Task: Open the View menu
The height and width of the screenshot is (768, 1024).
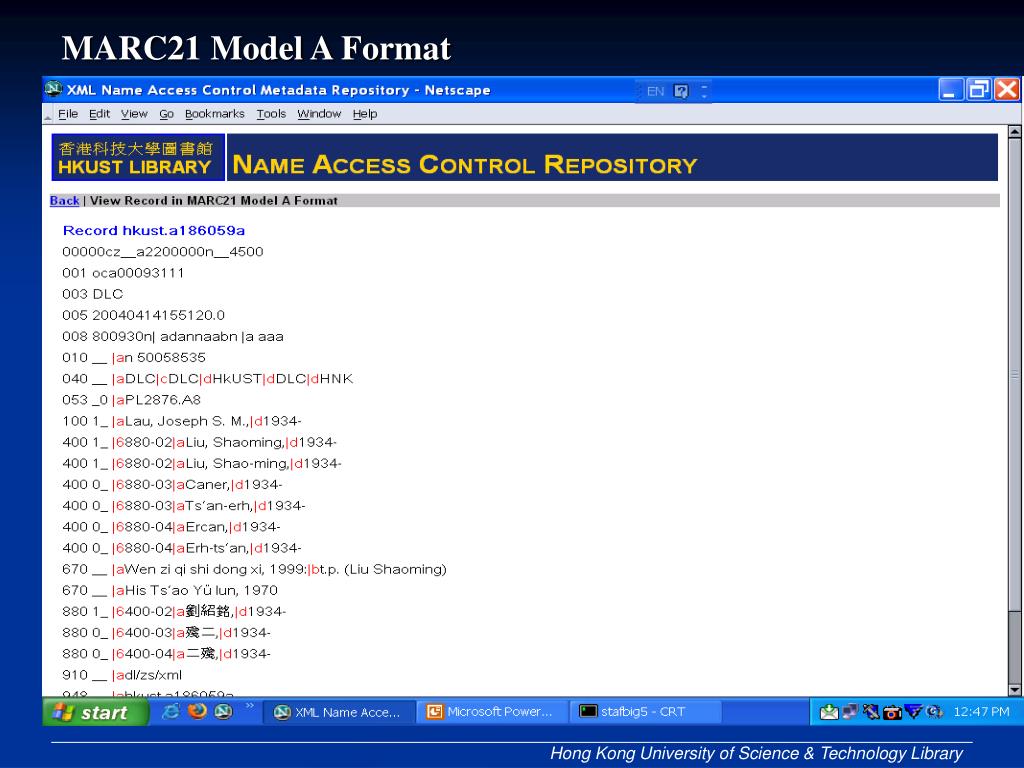Action: (134, 114)
